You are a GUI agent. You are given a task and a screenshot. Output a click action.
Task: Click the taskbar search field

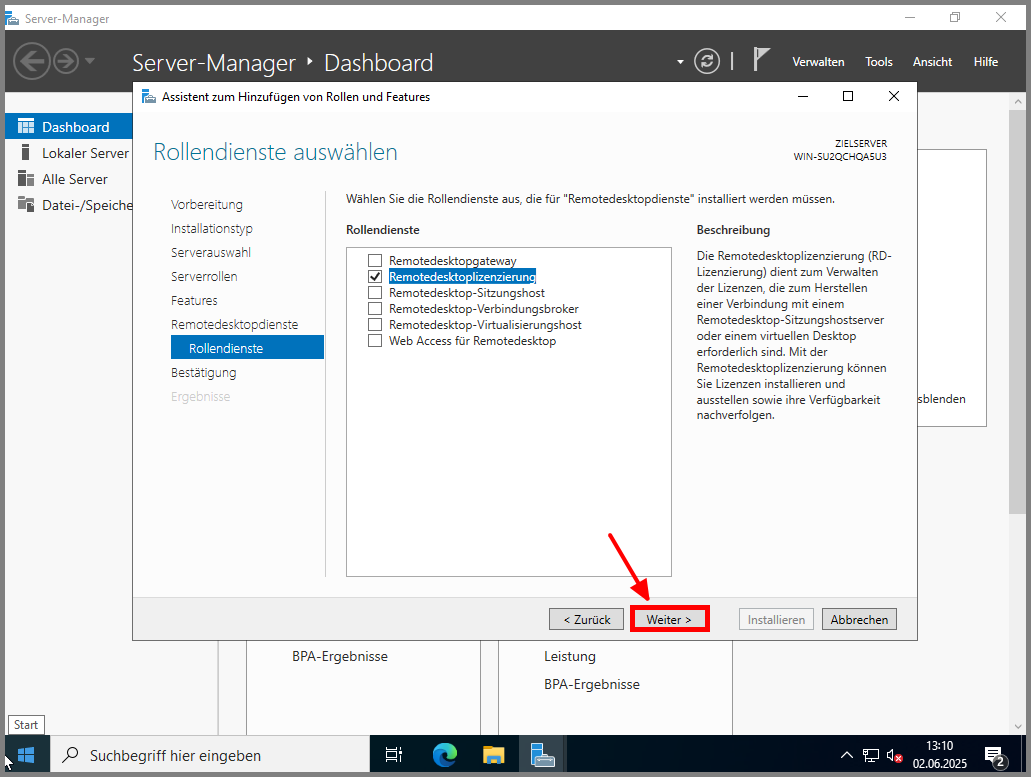[x=210, y=755]
